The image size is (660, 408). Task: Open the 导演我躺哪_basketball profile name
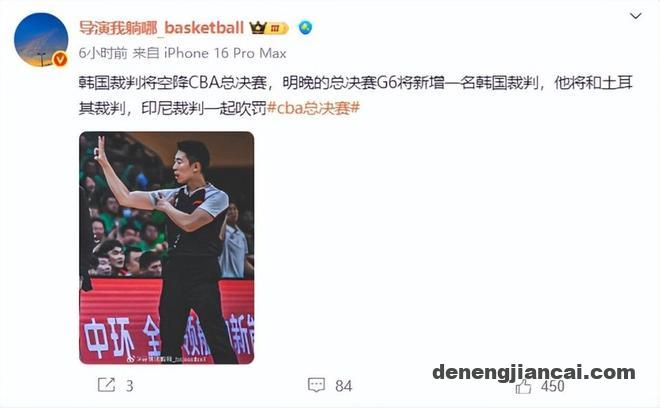tap(162, 28)
